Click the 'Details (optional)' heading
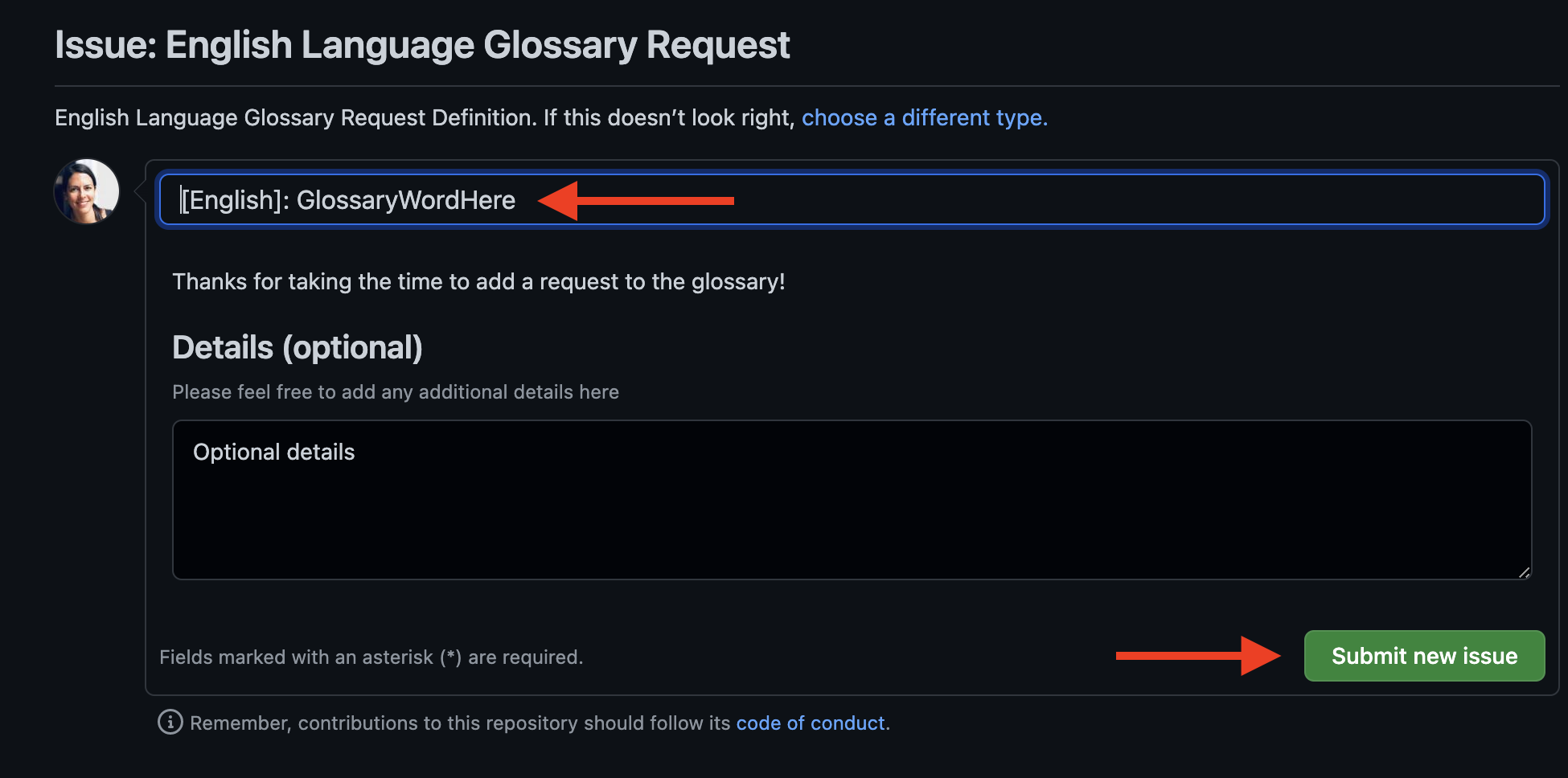1568x778 pixels. coord(297,347)
